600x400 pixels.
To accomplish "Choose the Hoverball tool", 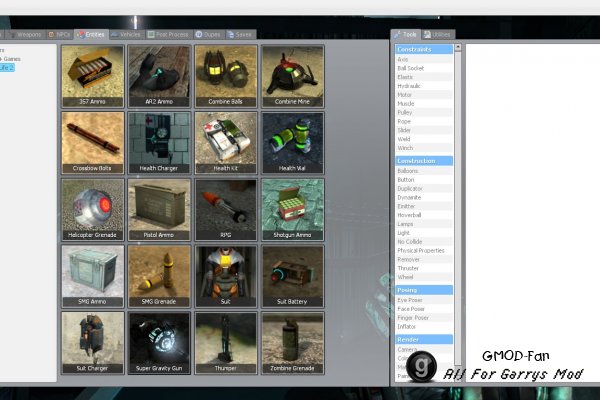I will tap(424, 215).
